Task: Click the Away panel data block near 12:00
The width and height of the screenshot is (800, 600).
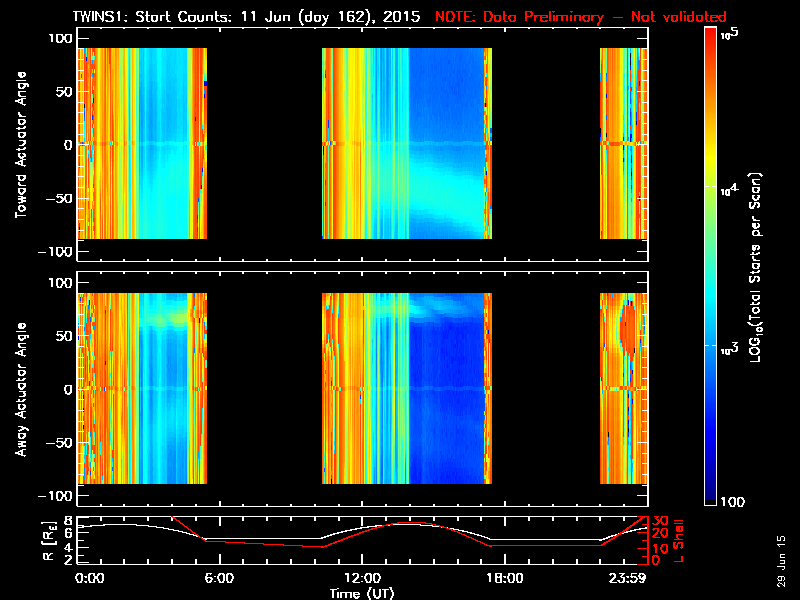Action: click(407, 388)
